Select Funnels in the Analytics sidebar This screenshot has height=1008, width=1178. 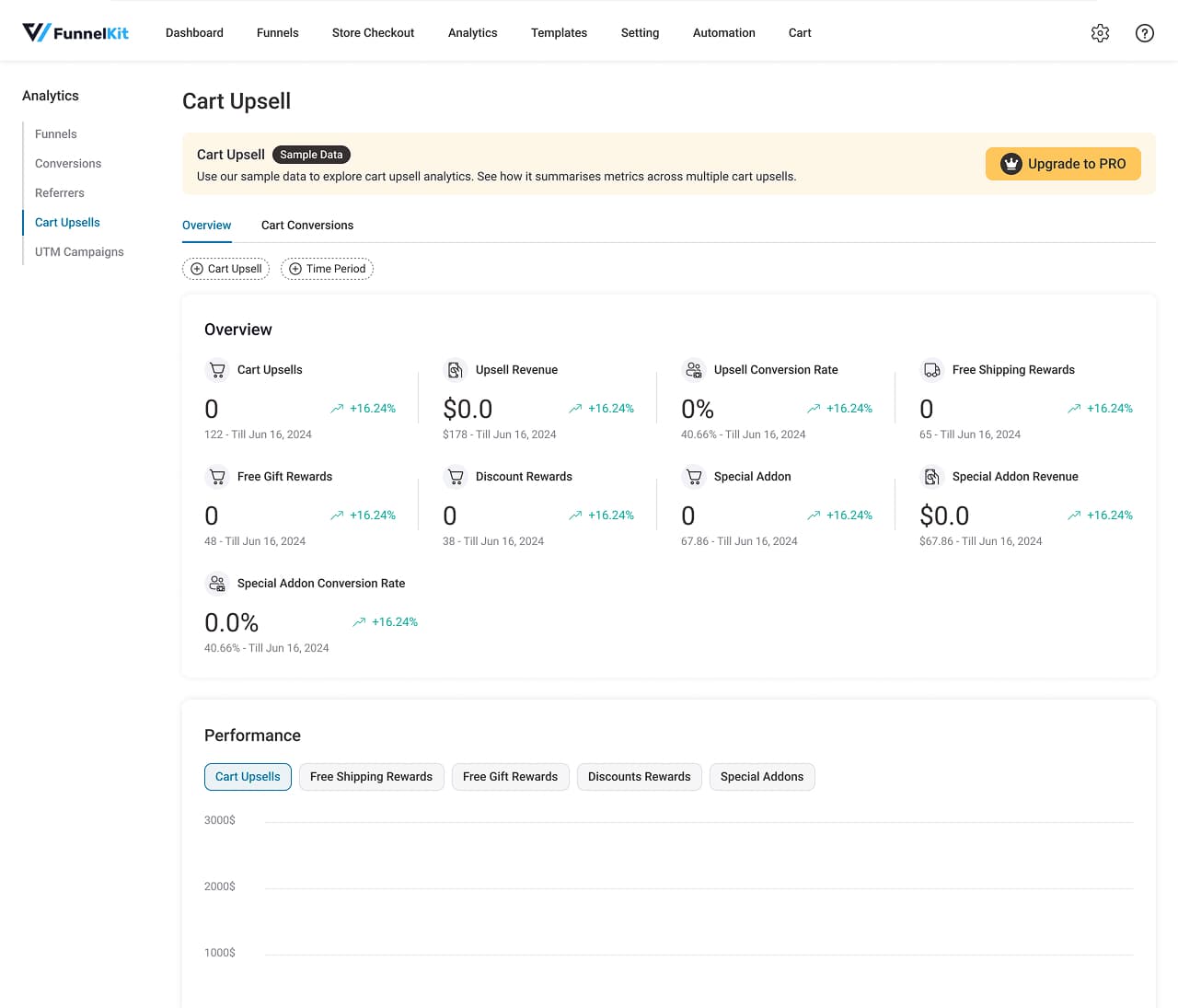(x=56, y=134)
